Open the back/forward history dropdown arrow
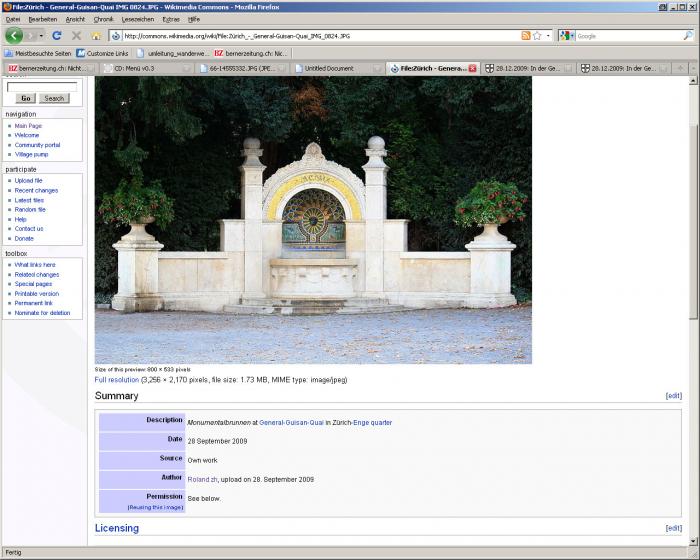This screenshot has height=560, width=700. pyautogui.click(x=42, y=35)
